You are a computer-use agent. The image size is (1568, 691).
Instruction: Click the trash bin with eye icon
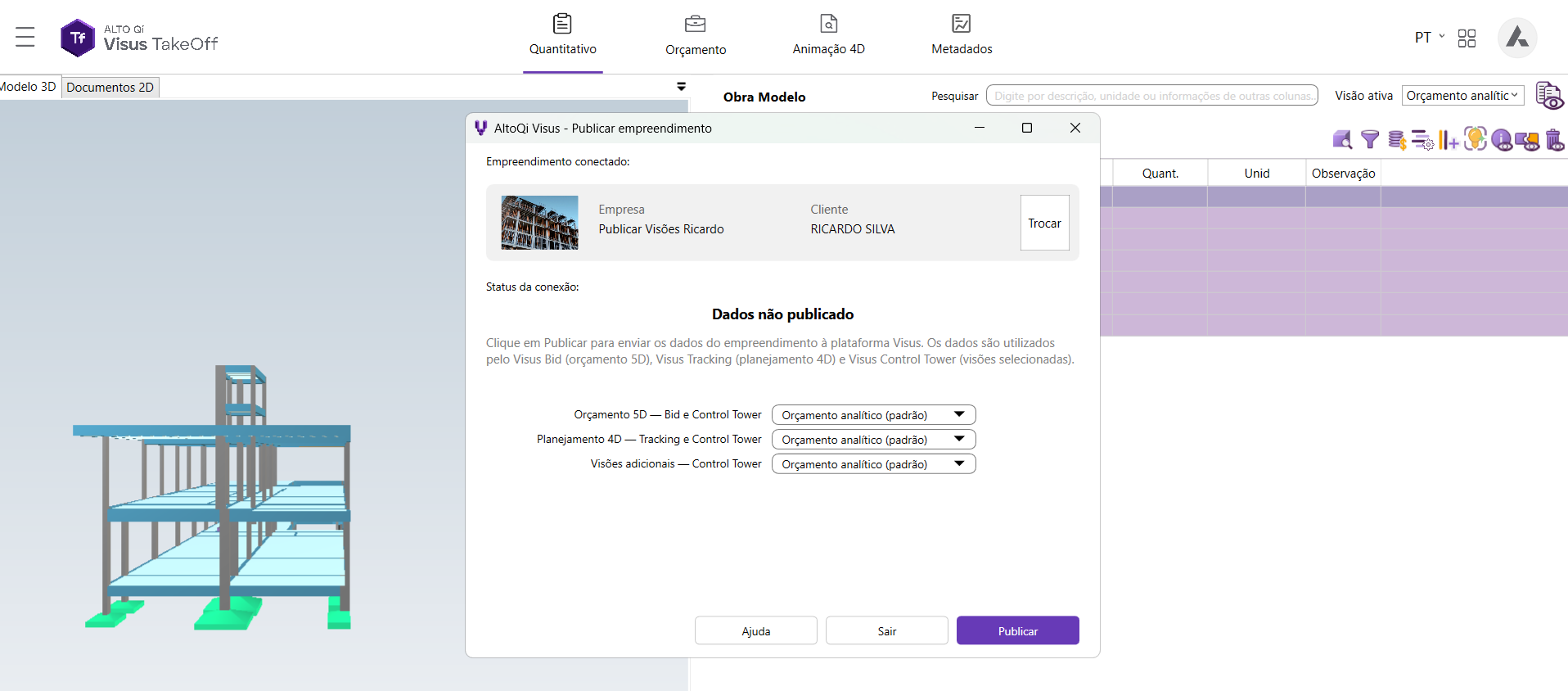tap(1555, 140)
